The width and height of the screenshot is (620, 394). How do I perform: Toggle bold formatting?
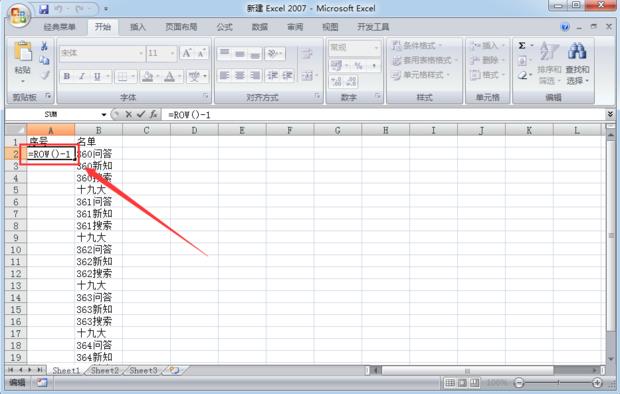click(x=67, y=76)
